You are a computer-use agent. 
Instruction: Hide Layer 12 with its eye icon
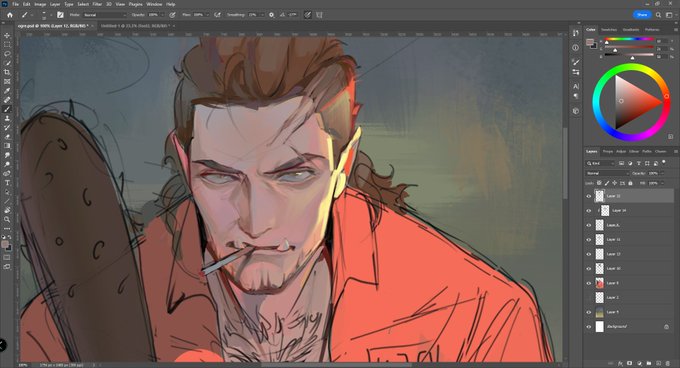588,196
